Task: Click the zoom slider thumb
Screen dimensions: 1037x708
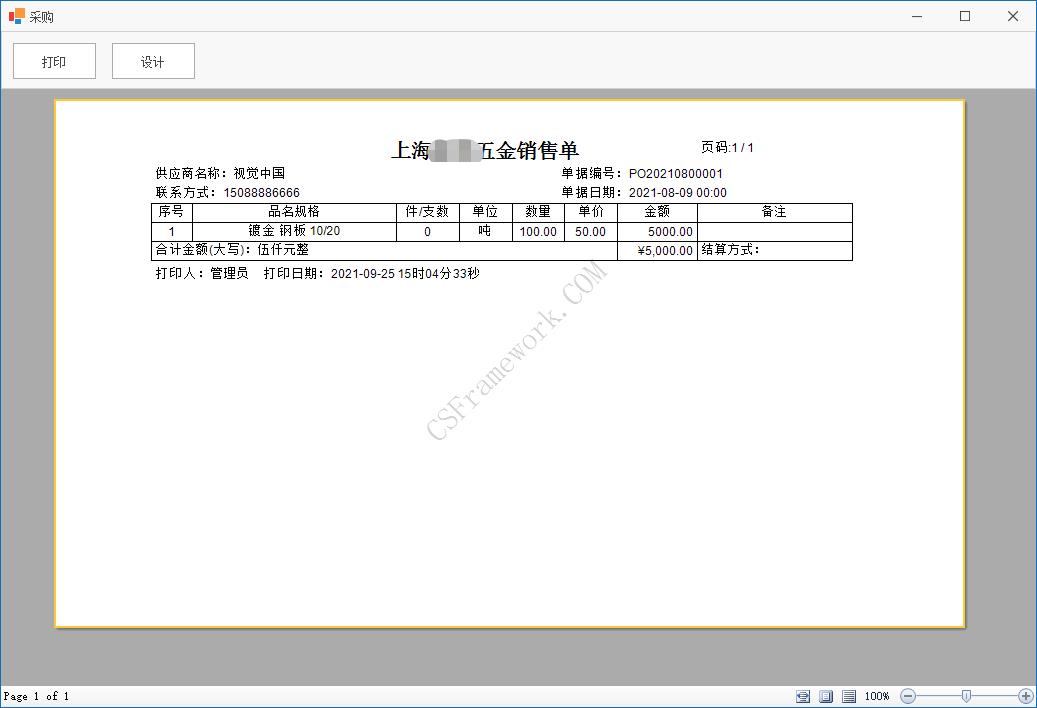Action: click(x=966, y=695)
